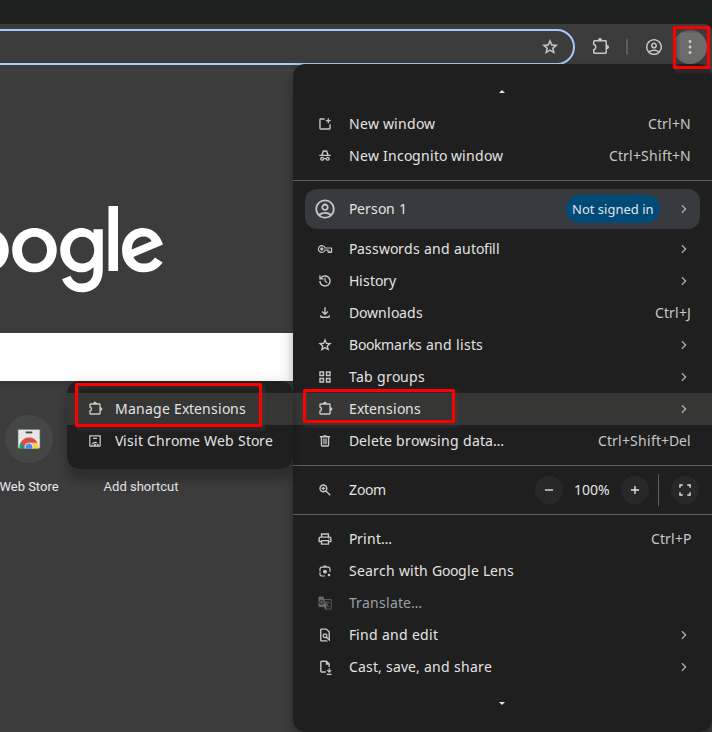
Task: Bookmark this tab with the star icon
Action: (x=550, y=47)
